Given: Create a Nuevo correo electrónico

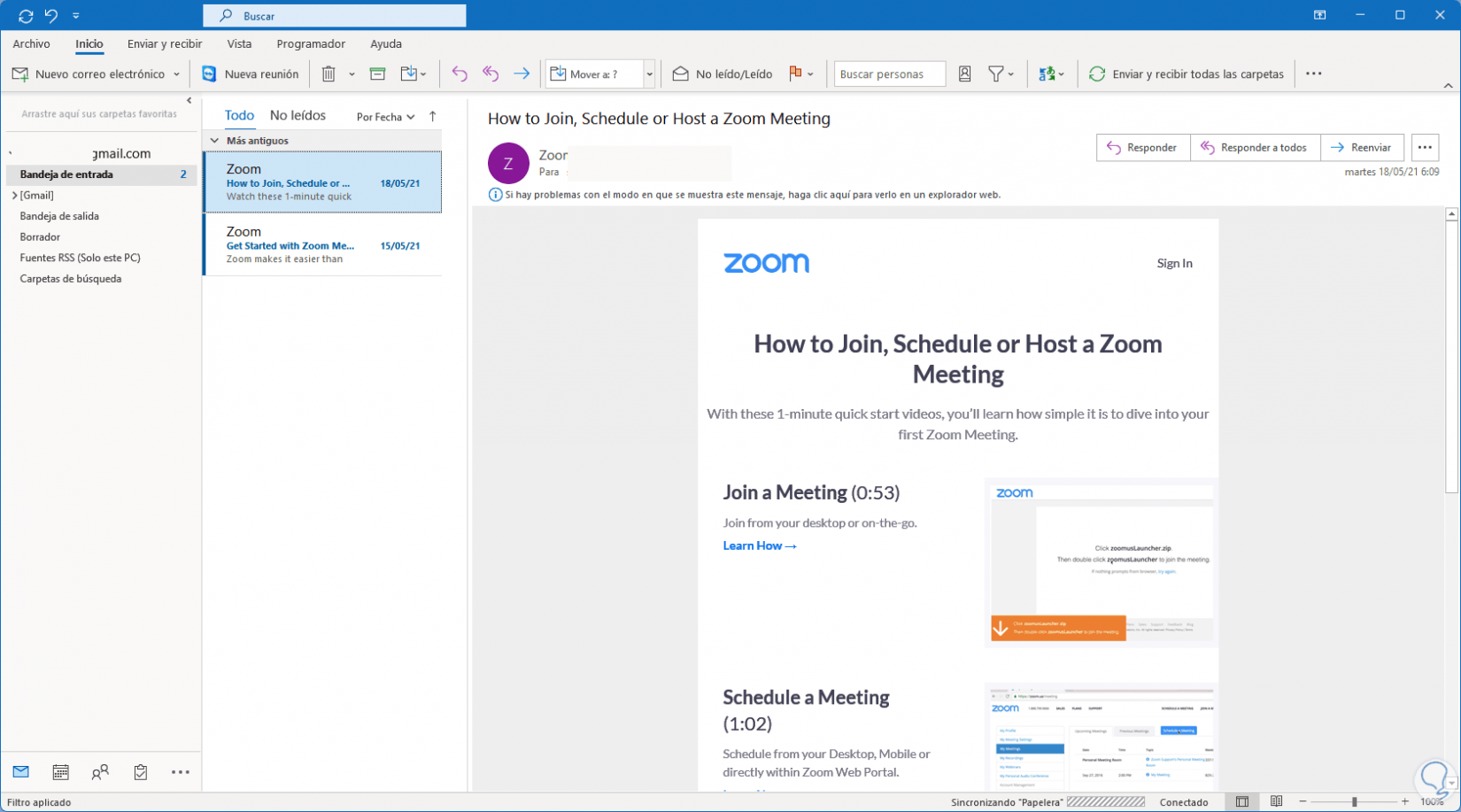Looking at the screenshot, I should click(x=89, y=74).
